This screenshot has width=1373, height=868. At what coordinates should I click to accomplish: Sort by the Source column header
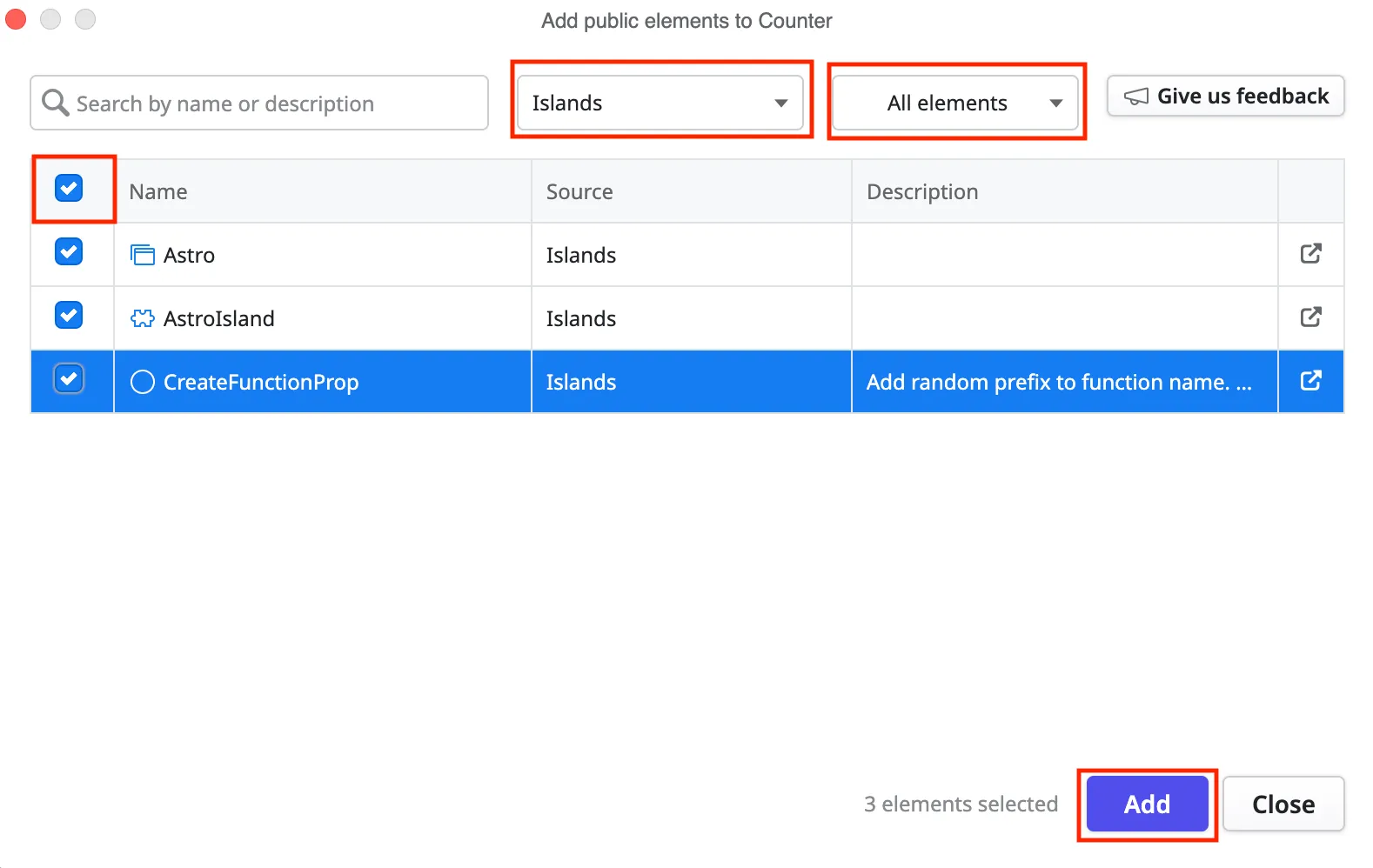(691, 191)
